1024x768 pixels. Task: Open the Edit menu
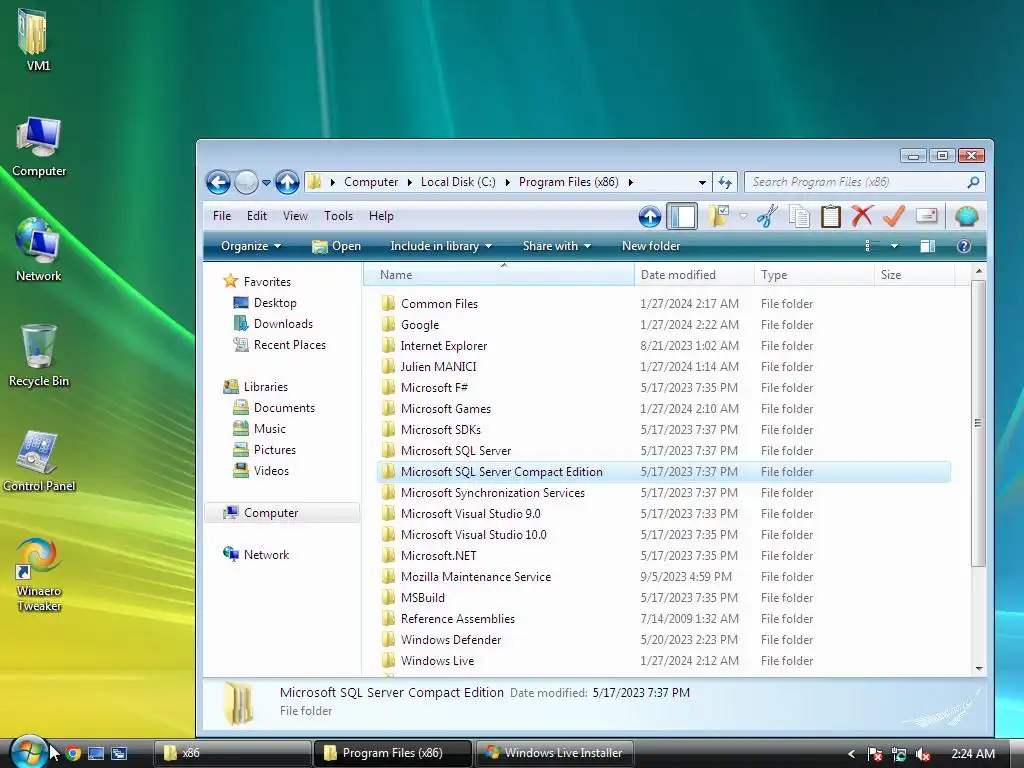257,216
